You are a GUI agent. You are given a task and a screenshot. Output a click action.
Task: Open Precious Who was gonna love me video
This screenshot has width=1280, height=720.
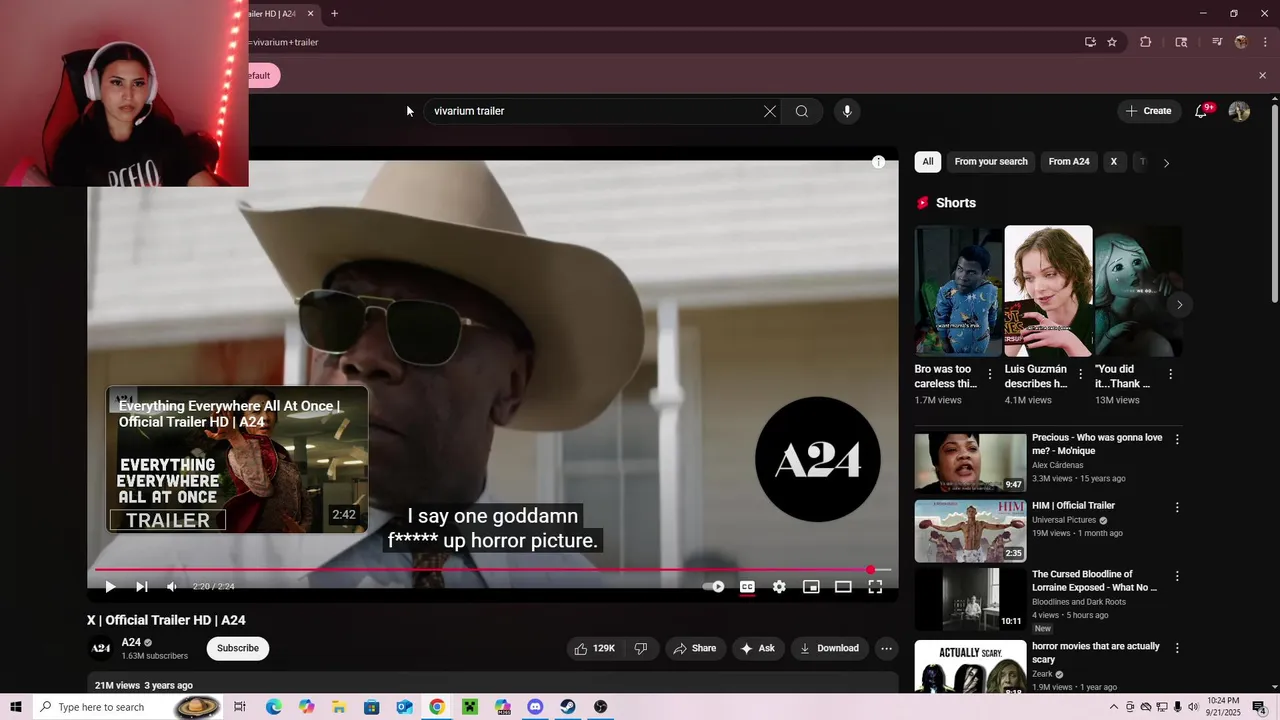(x=970, y=462)
